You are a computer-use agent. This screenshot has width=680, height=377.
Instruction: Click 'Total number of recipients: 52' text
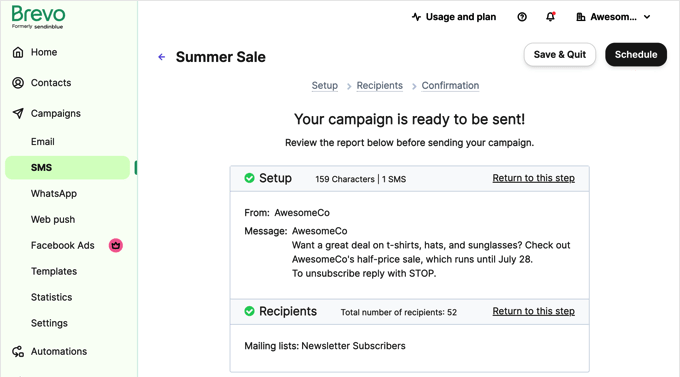[399, 312]
